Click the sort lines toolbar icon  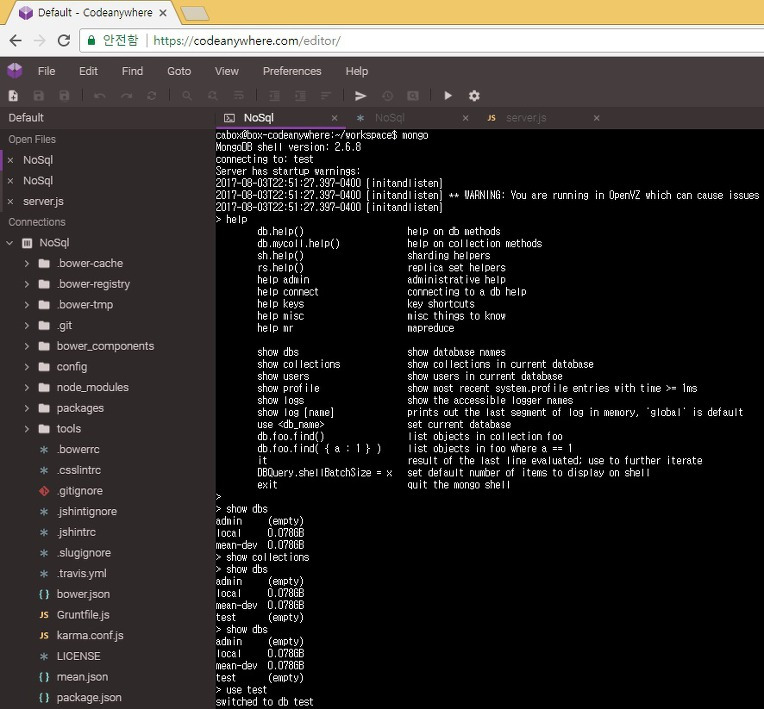(325, 96)
